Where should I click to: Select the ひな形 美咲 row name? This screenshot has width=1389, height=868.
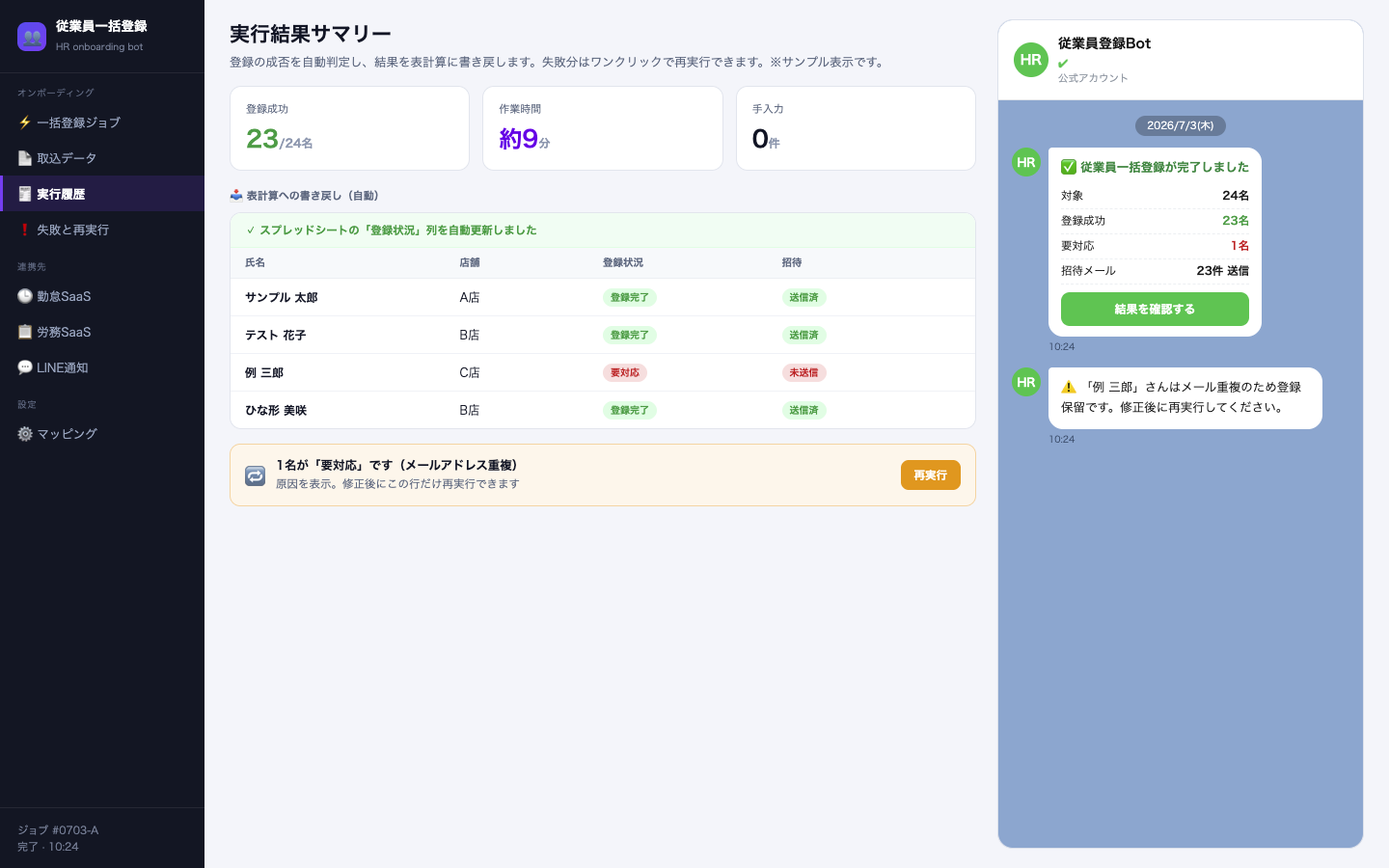[276, 411]
